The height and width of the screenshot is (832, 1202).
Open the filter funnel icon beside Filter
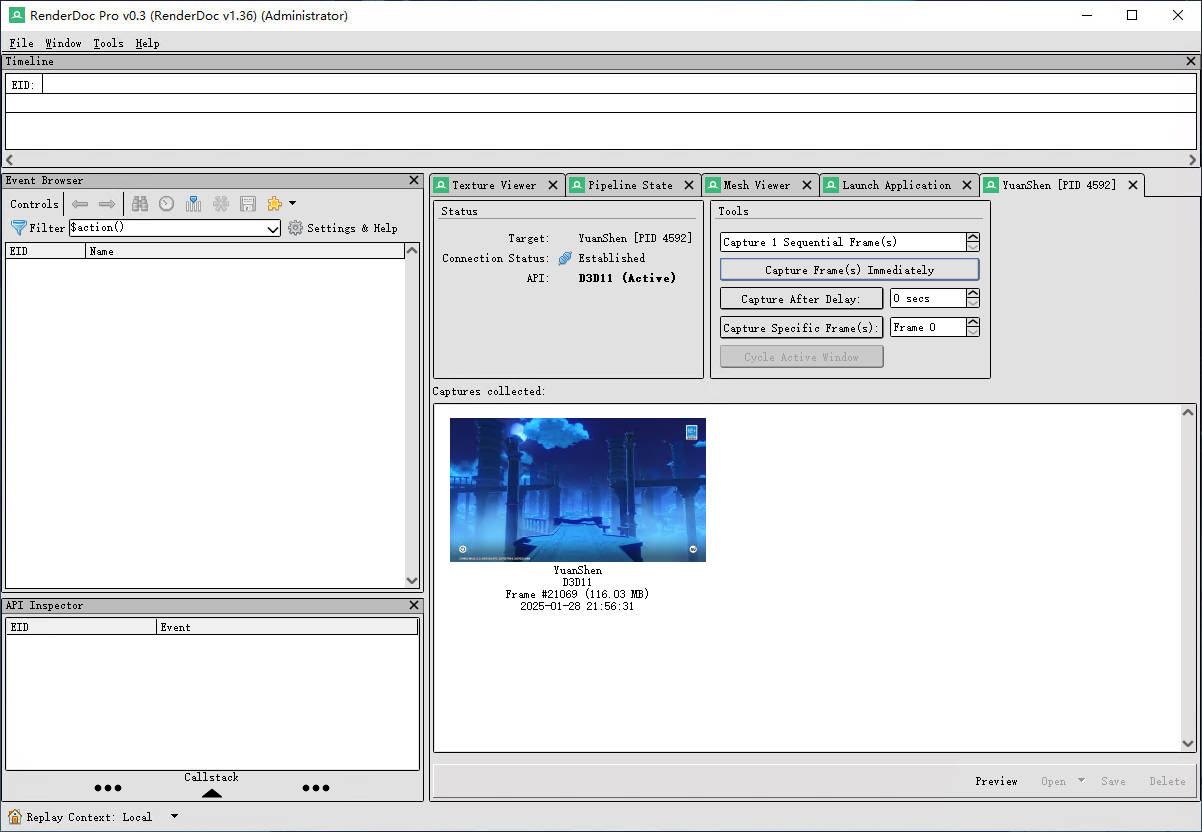(18, 227)
